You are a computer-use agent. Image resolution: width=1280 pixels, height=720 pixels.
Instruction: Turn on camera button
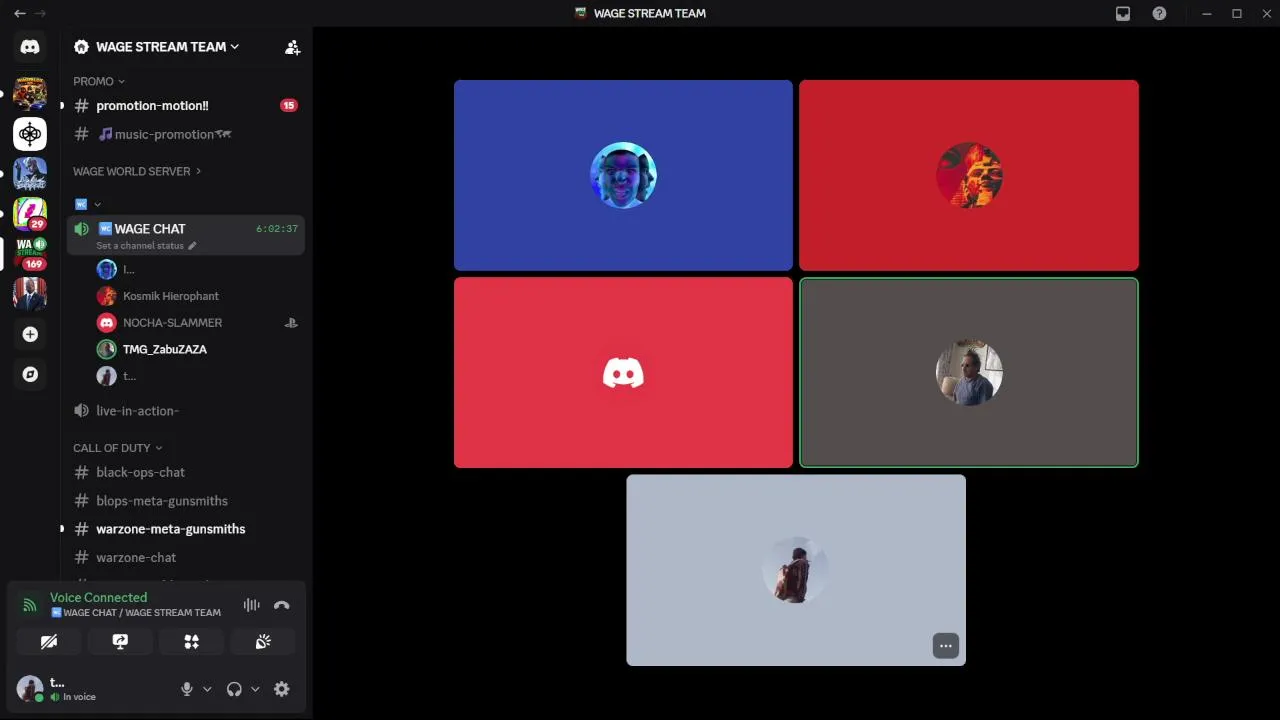(x=49, y=641)
